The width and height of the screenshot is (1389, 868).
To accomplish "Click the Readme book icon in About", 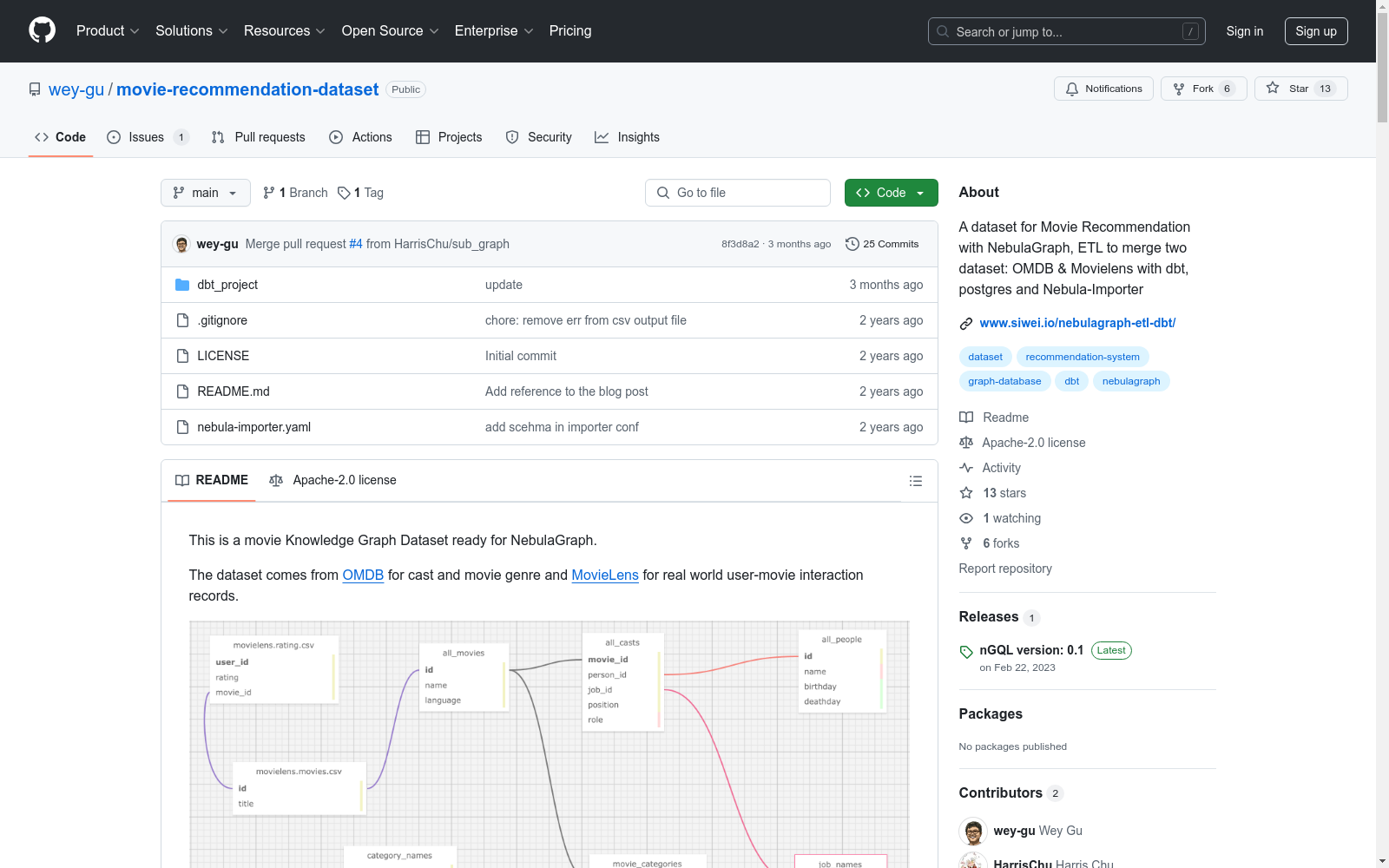I will coord(966,418).
